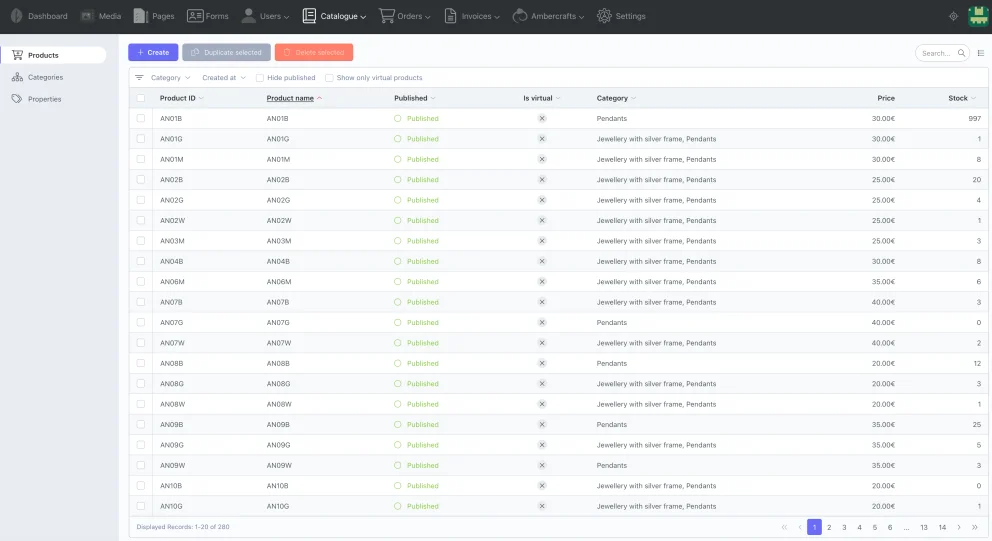992x541 pixels.
Task: Go to the next page with the arrow
Action: 959,527
